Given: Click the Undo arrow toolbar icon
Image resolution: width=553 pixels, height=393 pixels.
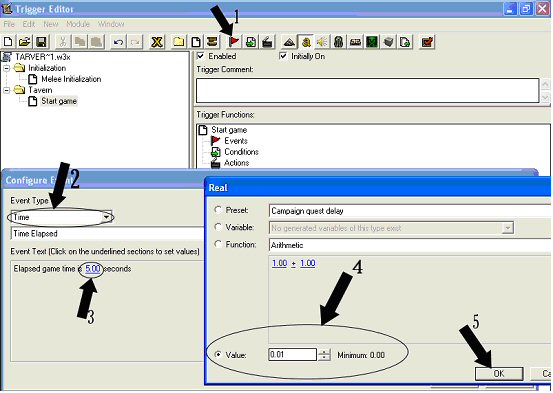Looking at the screenshot, I should pyautogui.click(x=118, y=42).
